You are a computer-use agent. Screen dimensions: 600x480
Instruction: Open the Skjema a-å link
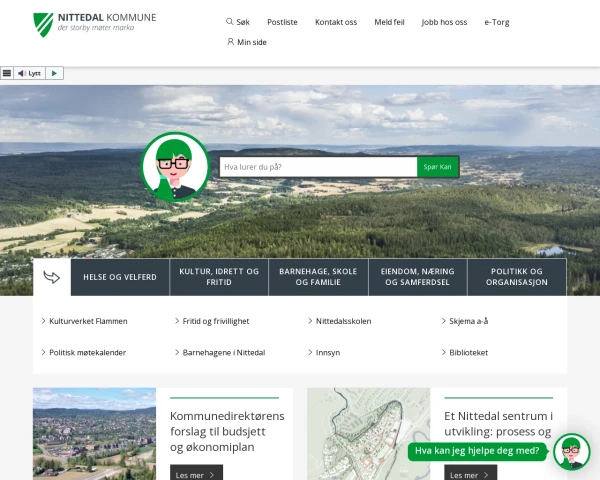click(468, 321)
